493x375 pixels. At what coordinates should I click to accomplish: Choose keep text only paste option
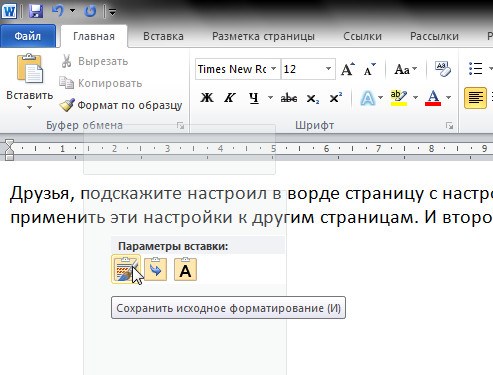tap(185, 269)
